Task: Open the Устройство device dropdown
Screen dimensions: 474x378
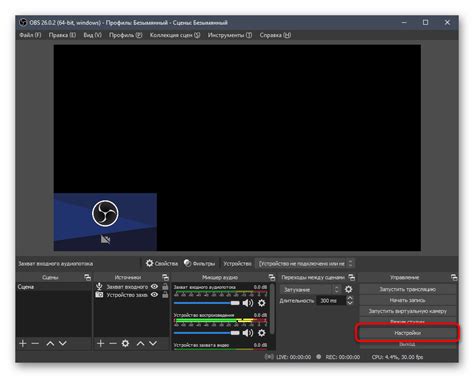Action: (305, 263)
